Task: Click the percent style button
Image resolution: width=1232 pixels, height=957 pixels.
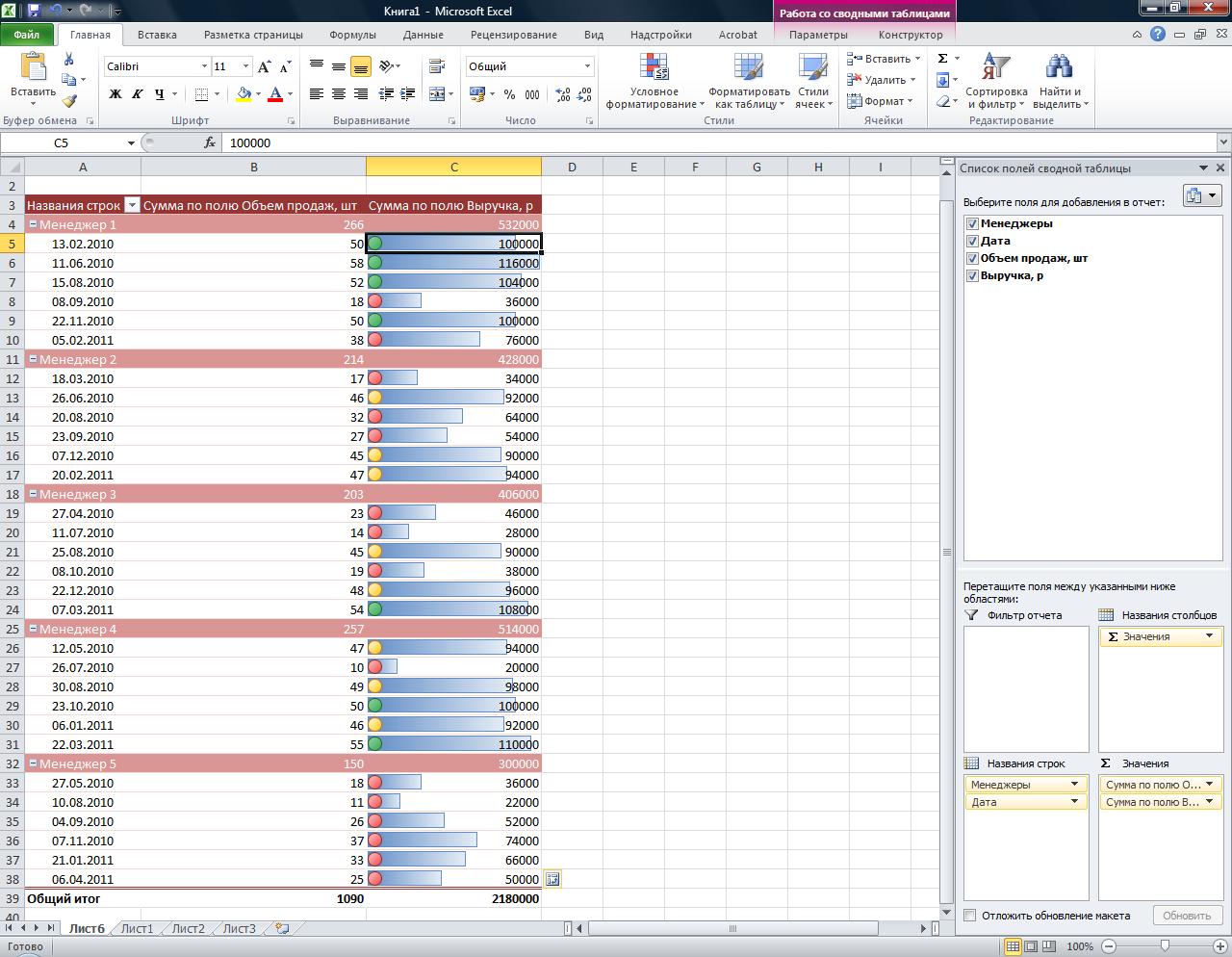Action: pos(509,94)
